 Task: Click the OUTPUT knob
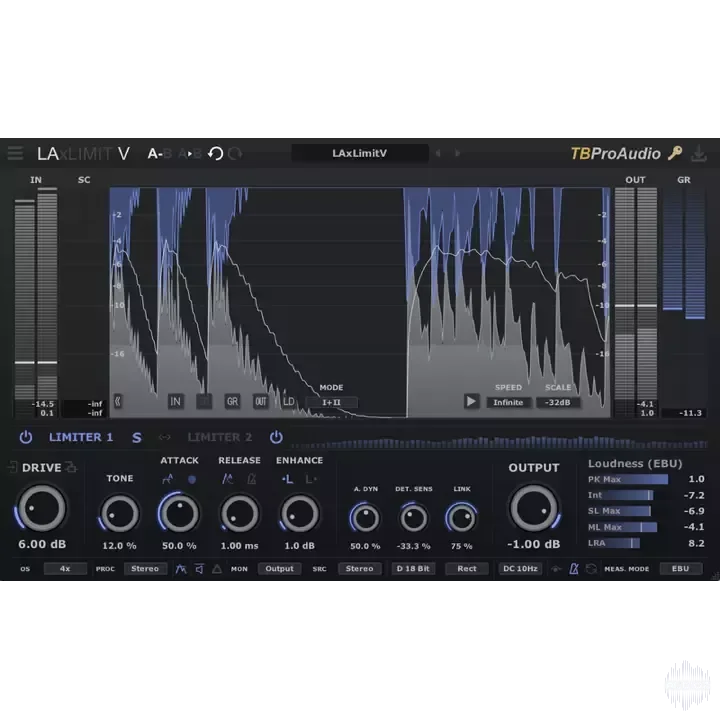[x=534, y=509]
